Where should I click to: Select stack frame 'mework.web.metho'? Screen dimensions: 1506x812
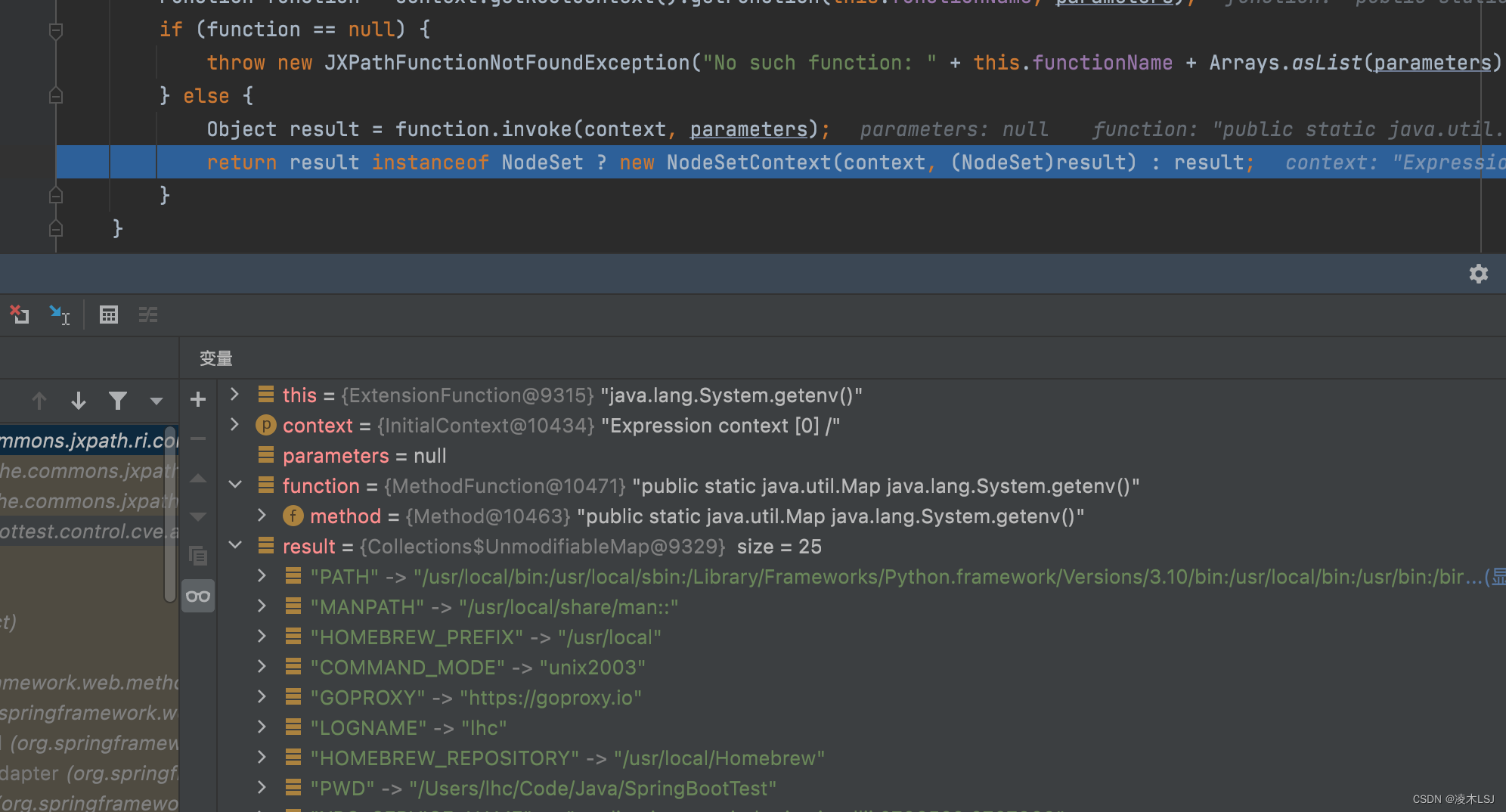(x=88, y=683)
